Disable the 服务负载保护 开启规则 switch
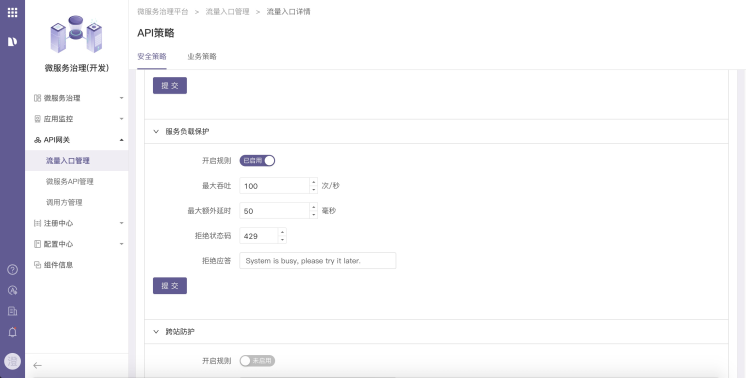 tap(257, 161)
